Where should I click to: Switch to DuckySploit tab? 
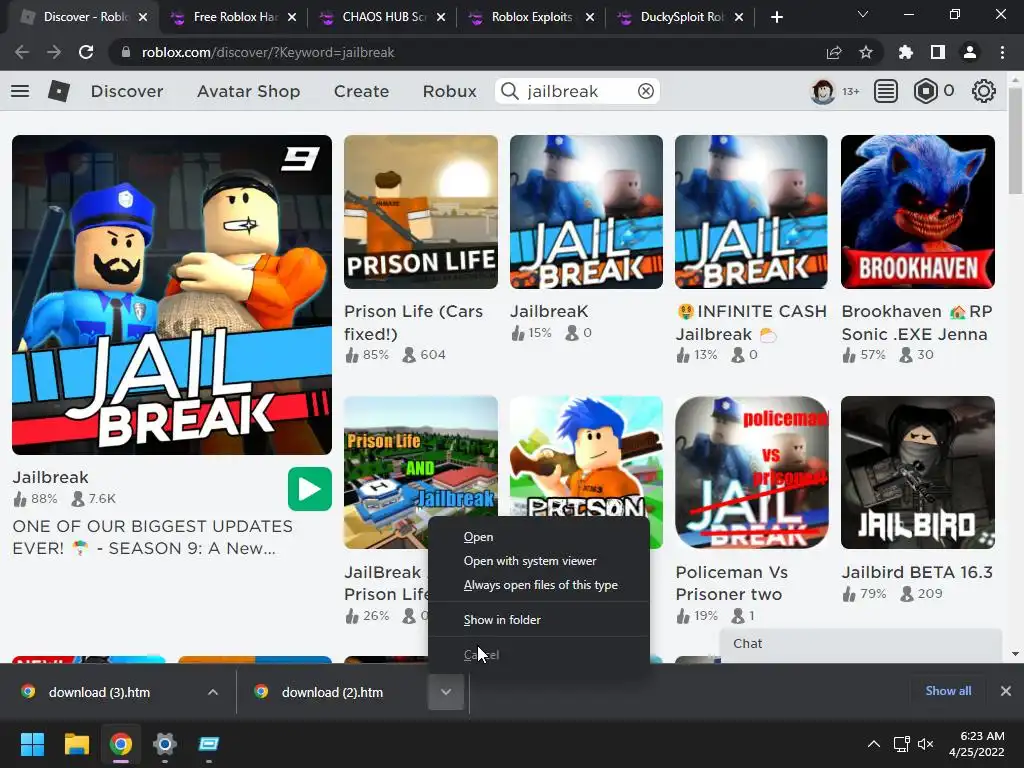click(x=671, y=17)
